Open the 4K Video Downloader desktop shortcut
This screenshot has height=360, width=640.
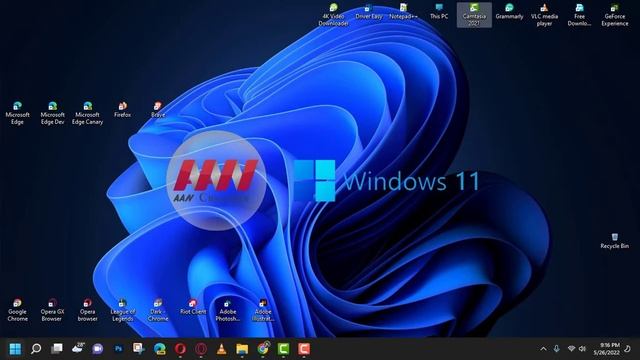click(333, 15)
